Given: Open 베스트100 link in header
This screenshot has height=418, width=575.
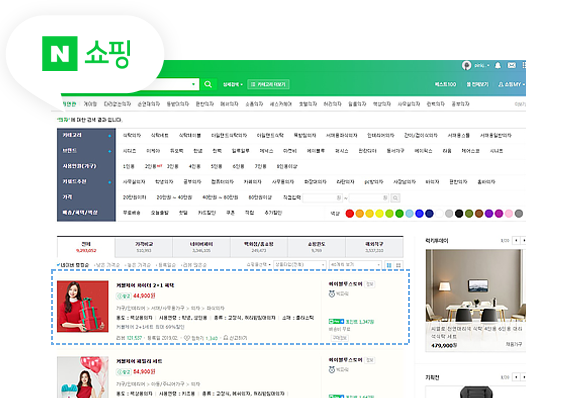Looking at the screenshot, I should pos(445,84).
